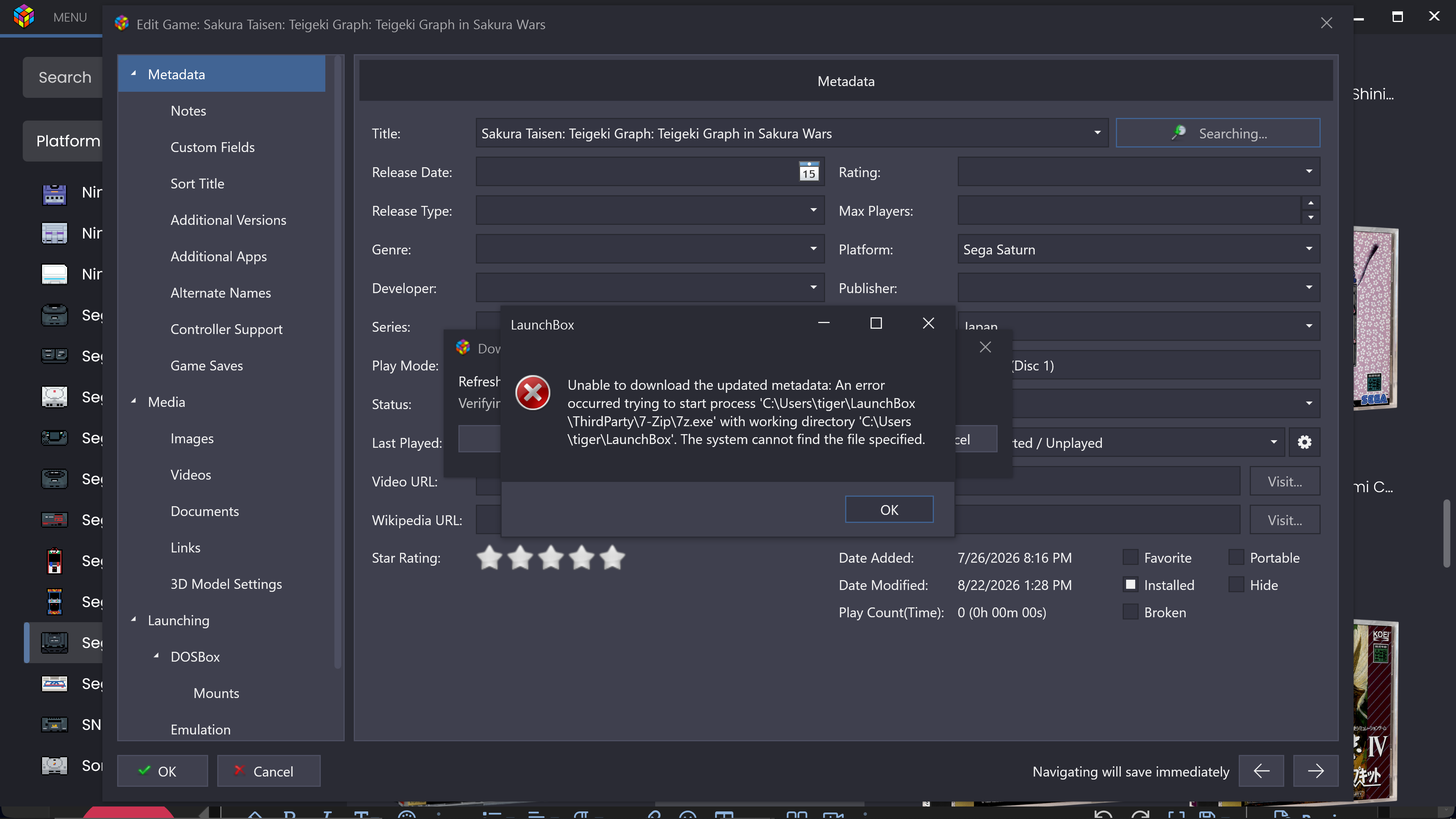This screenshot has width=1456, height=819.
Task: Close the Download progress dialog behind the error
Action: (x=985, y=347)
